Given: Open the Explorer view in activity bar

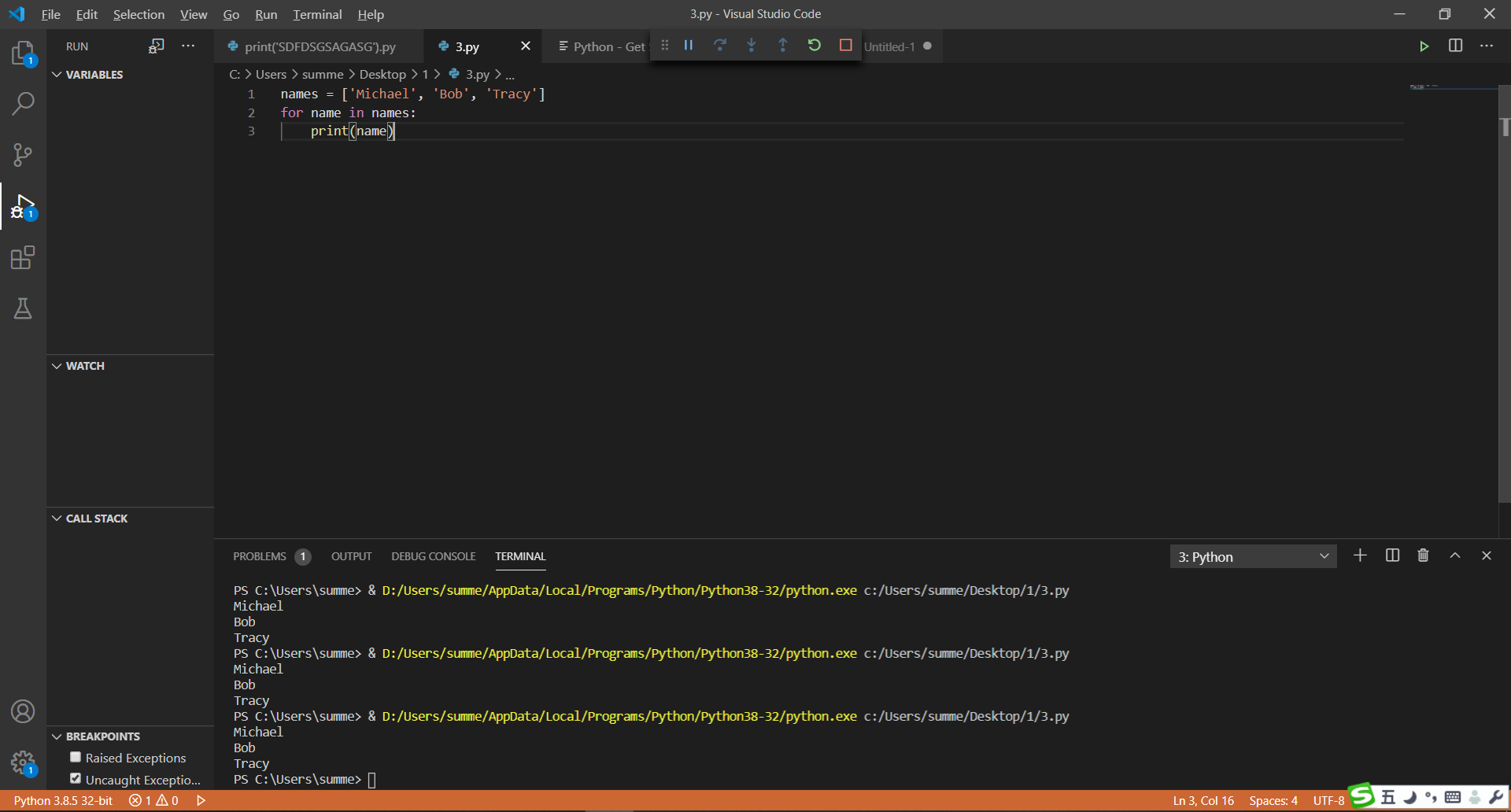Looking at the screenshot, I should [23, 53].
